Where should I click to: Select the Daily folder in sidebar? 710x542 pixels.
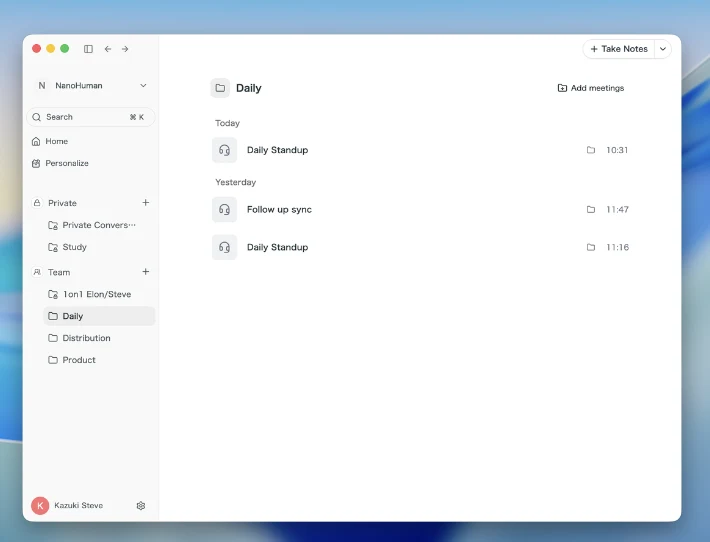point(99,316)
